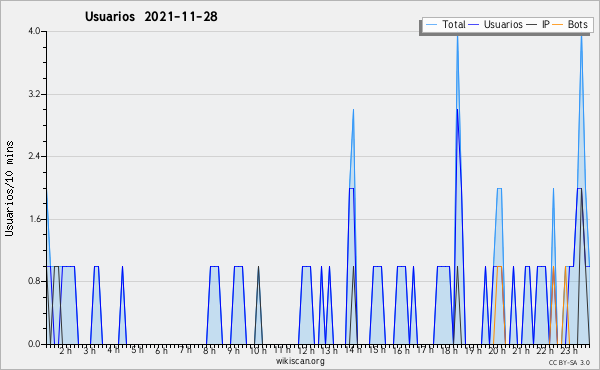Click the '22 h' x-axis label

tap(545, 351)
